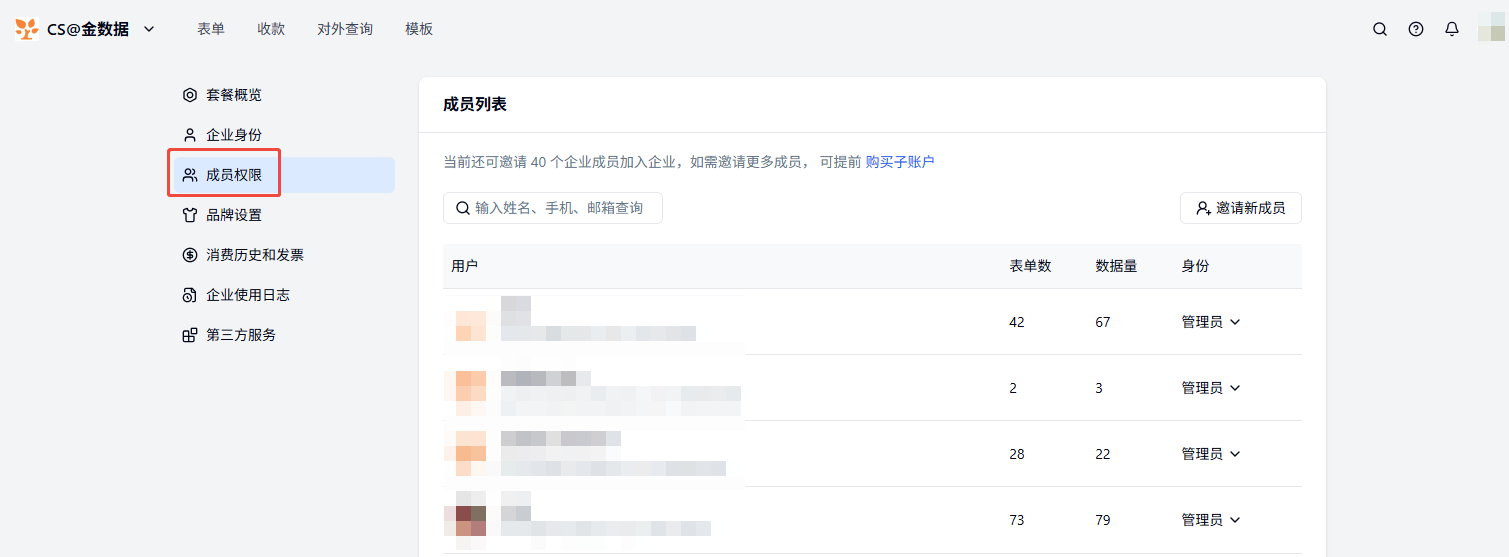Expand 管理员 dropdown for member with 73 forms

[1211, 520]
